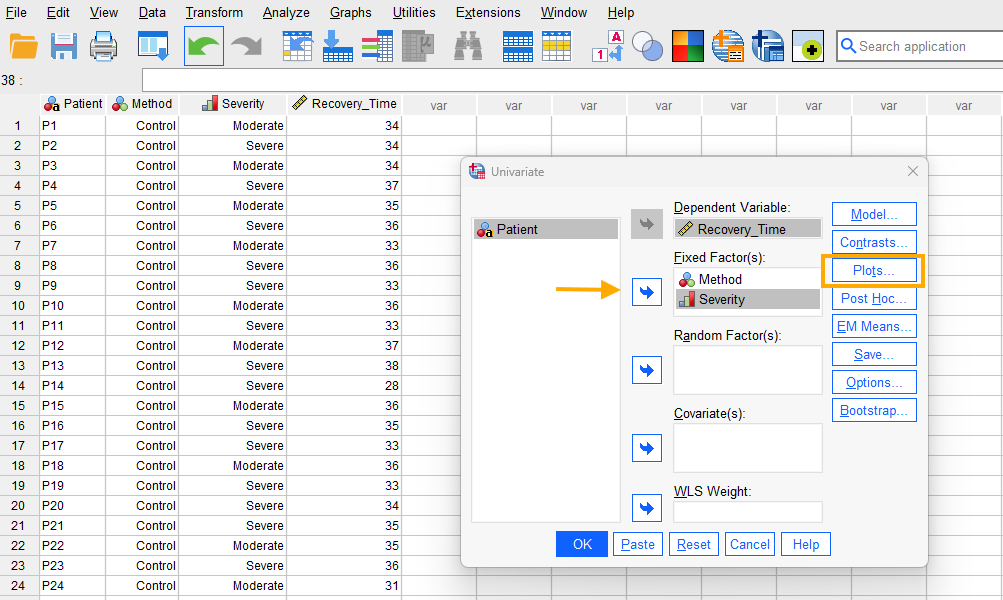Open the Post Hoc tests dialog
Image resolution: width=1003 pixels, height=600 pixels.
pos(873,298)
